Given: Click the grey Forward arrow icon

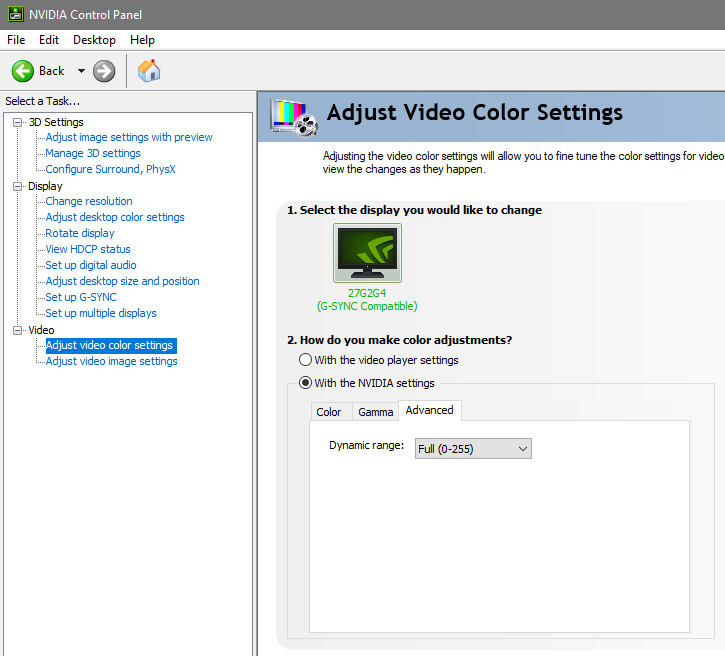Looking at the screenshot, I should click(x=104, y=71).
